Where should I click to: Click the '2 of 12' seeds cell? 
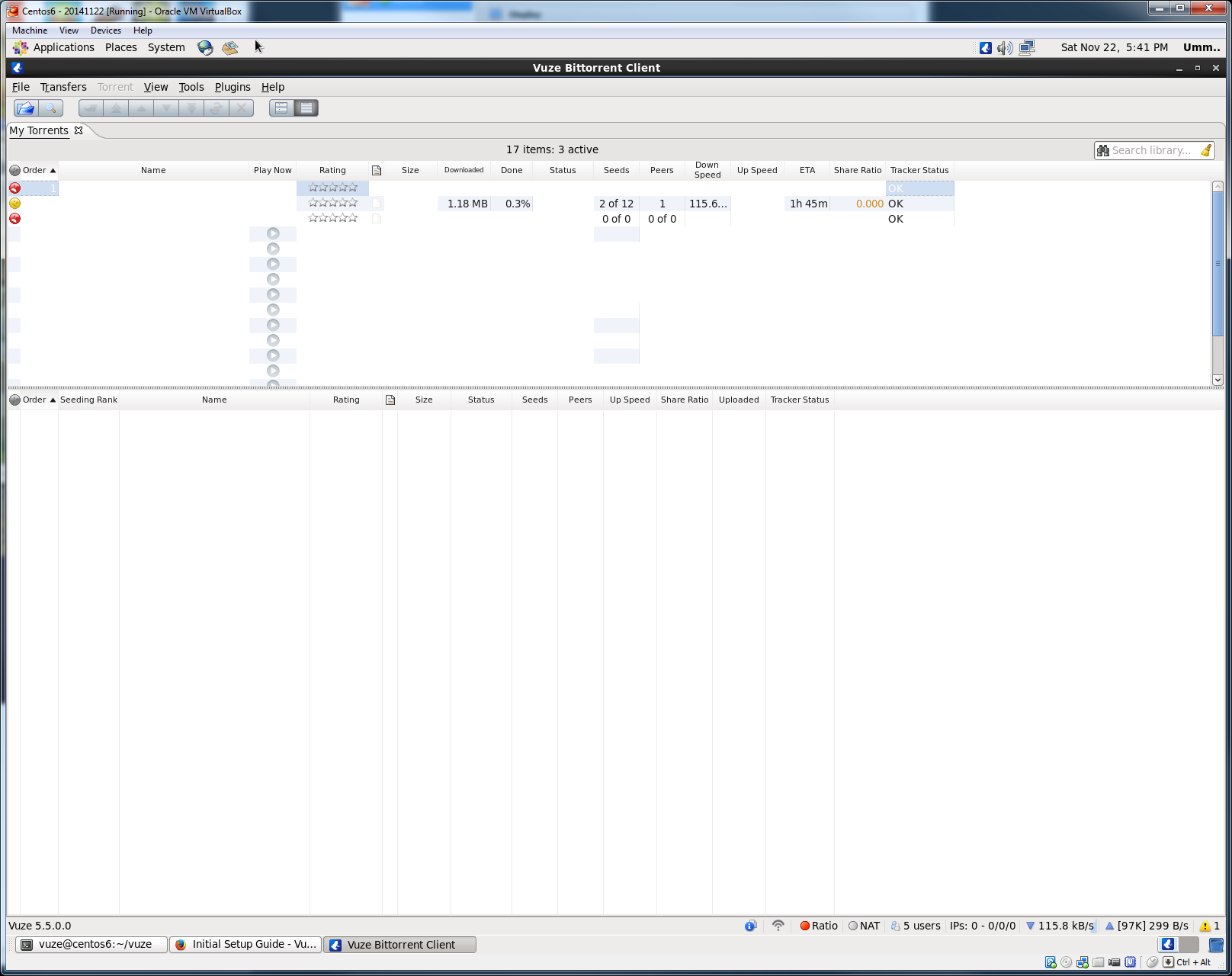616,204
